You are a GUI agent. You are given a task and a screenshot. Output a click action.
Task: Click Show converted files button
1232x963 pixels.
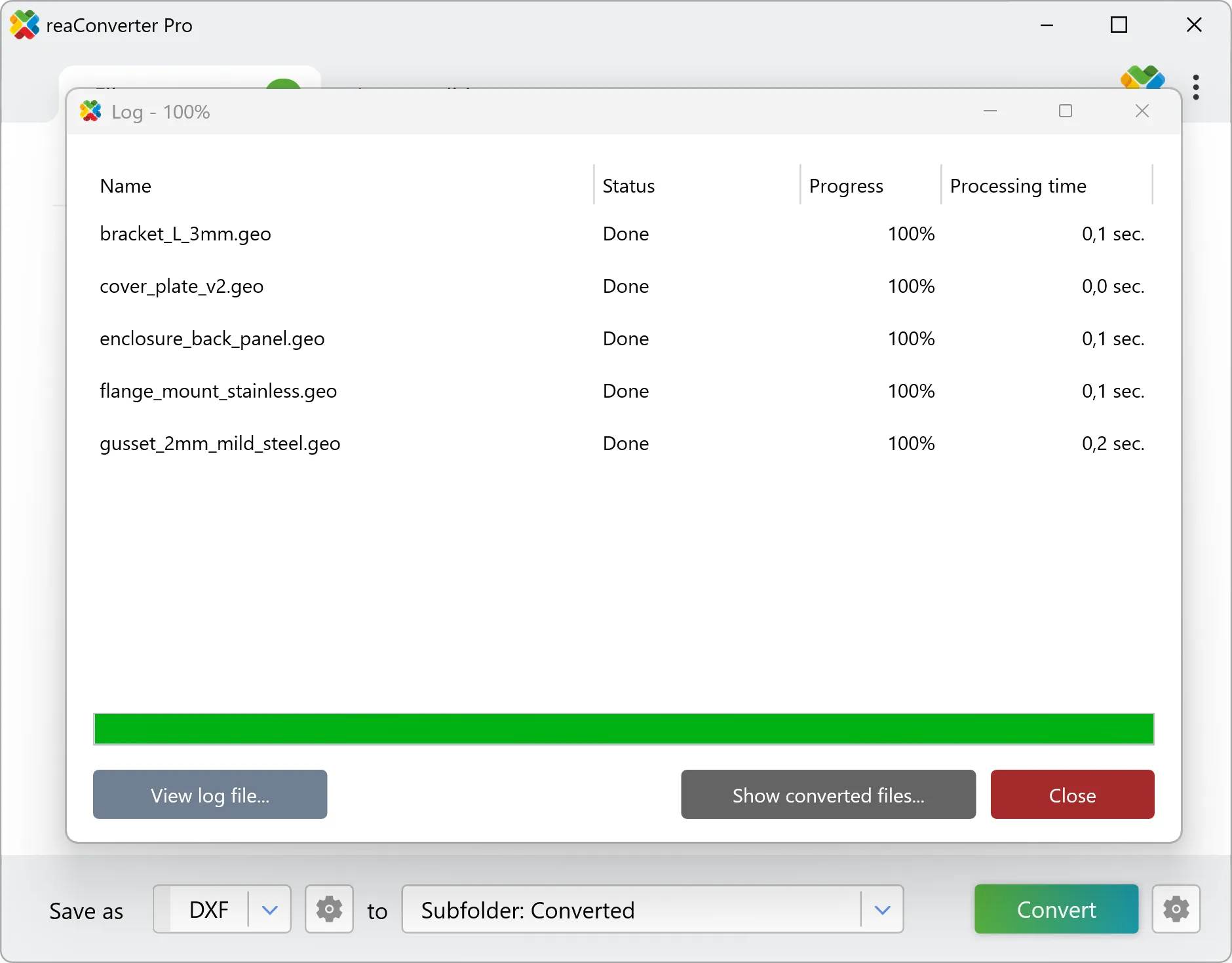828,795
